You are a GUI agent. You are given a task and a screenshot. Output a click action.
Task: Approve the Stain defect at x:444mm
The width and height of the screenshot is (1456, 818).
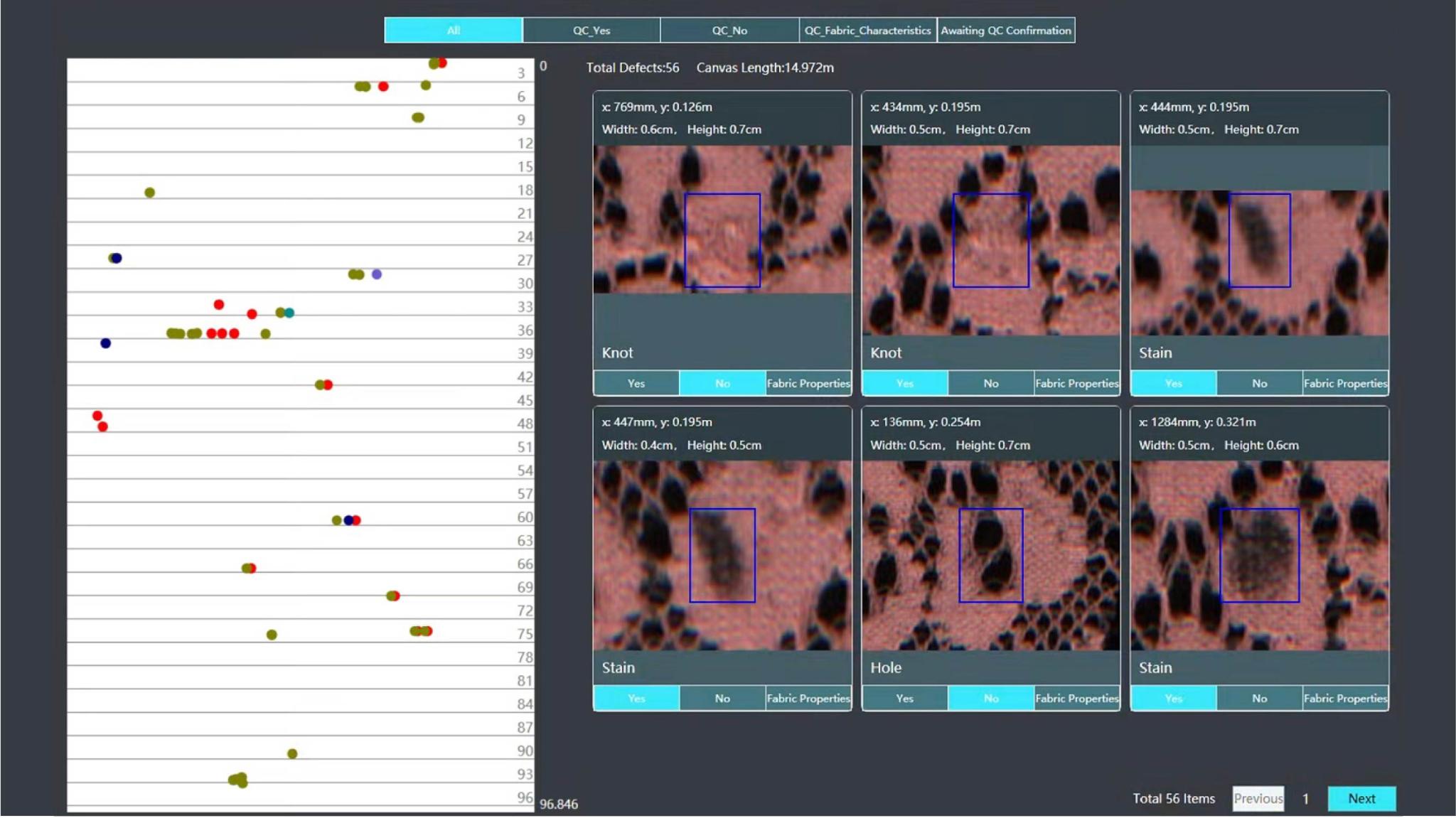tap(1173, 382)
